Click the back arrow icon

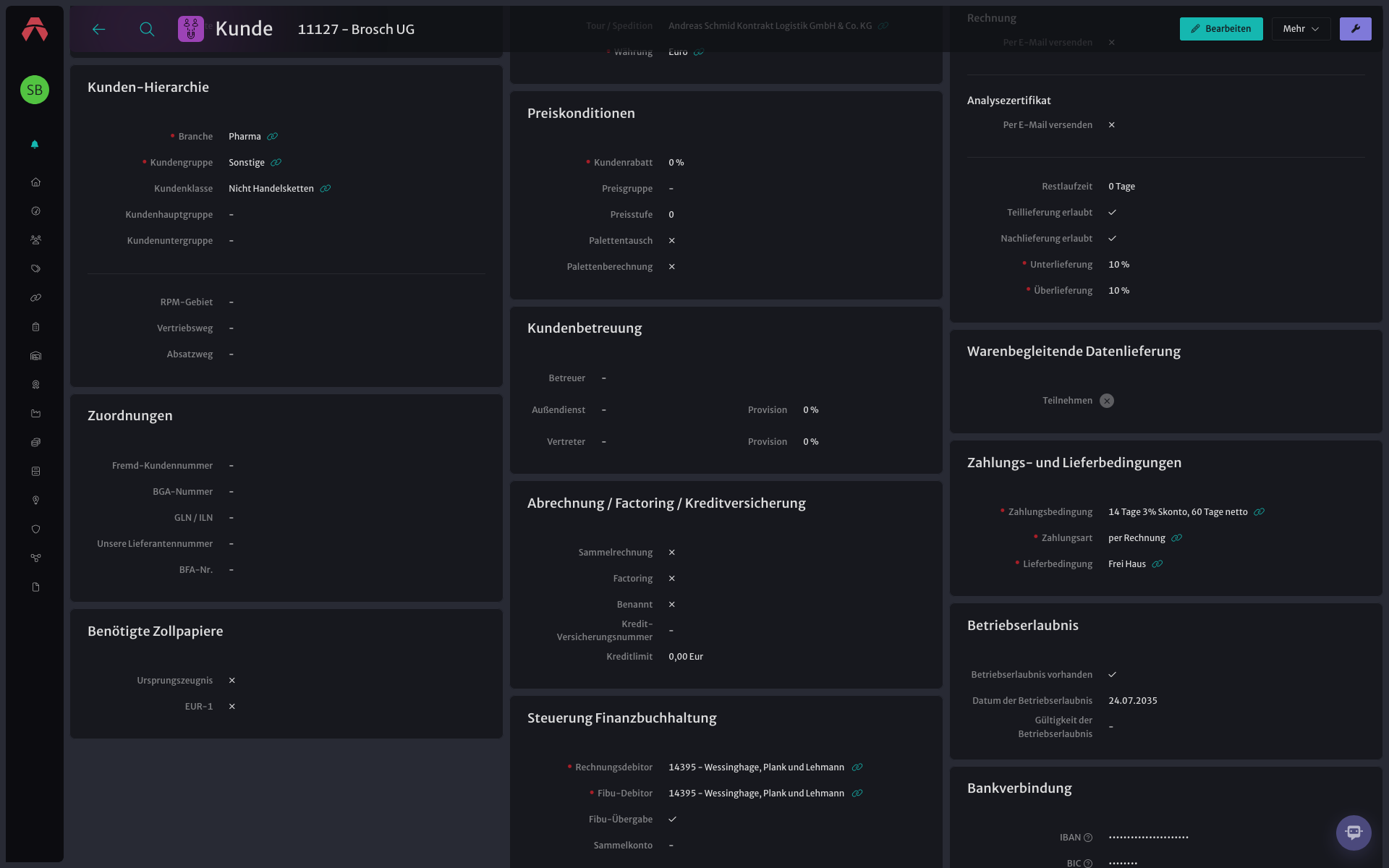99,29
